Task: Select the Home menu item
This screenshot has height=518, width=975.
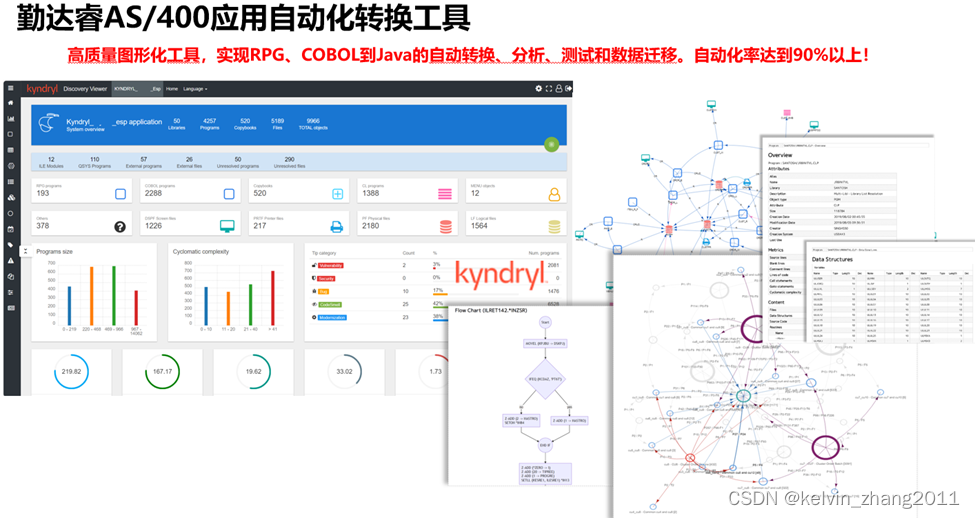Action: (172, 89)
